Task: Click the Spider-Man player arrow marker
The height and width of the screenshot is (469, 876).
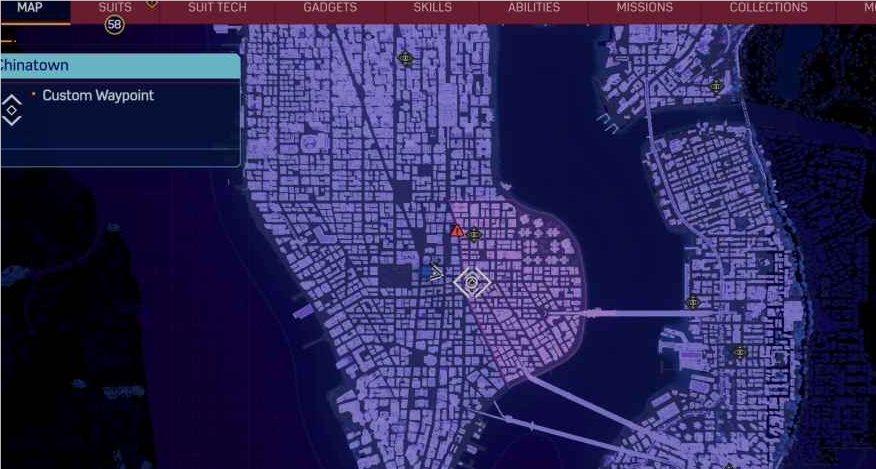Action: click(x=436, y=273)
